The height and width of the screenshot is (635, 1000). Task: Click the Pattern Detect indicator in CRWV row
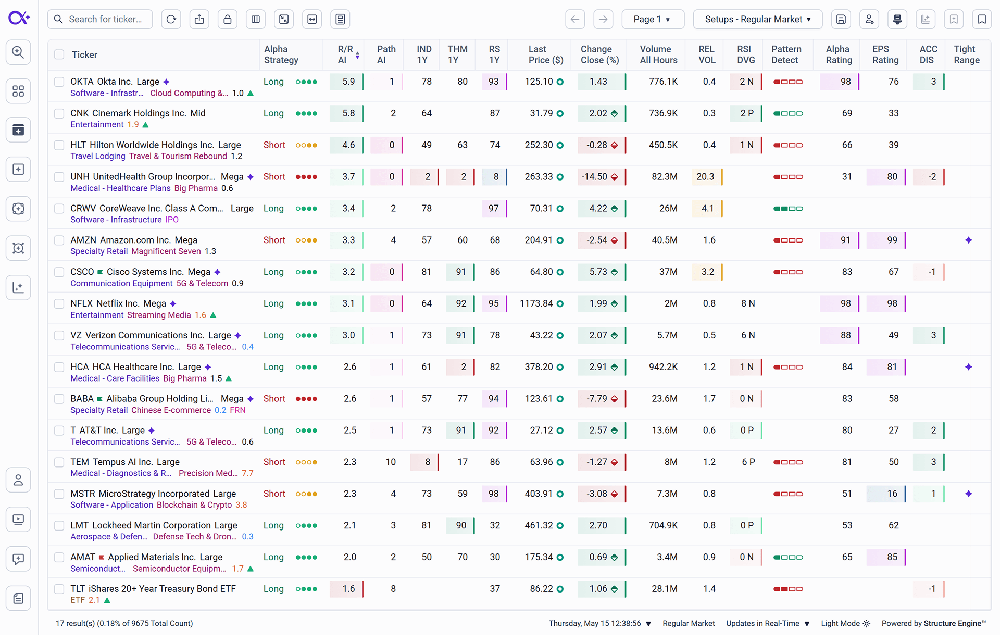pos(788,208)
